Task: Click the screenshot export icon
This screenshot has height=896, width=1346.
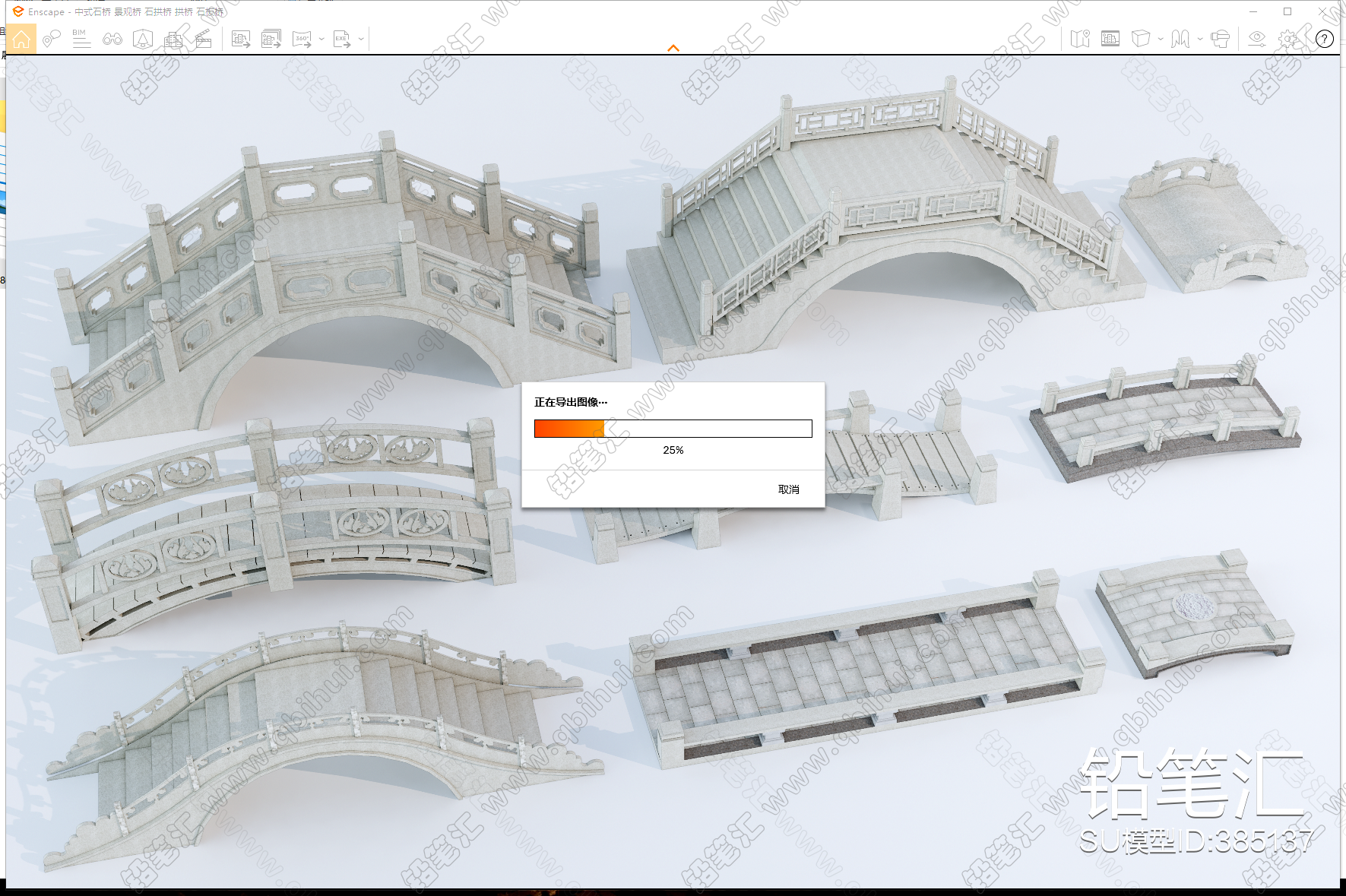Action: point(241,39)
